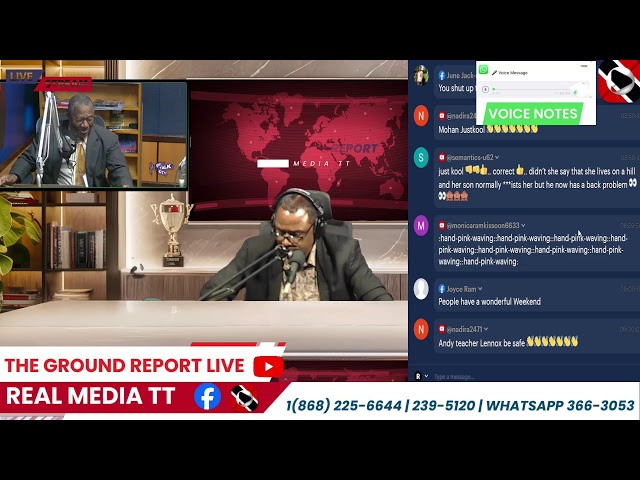Click the 'MEDIA TT' text on world map
This screenshot has height=480, width=640.
322,163
